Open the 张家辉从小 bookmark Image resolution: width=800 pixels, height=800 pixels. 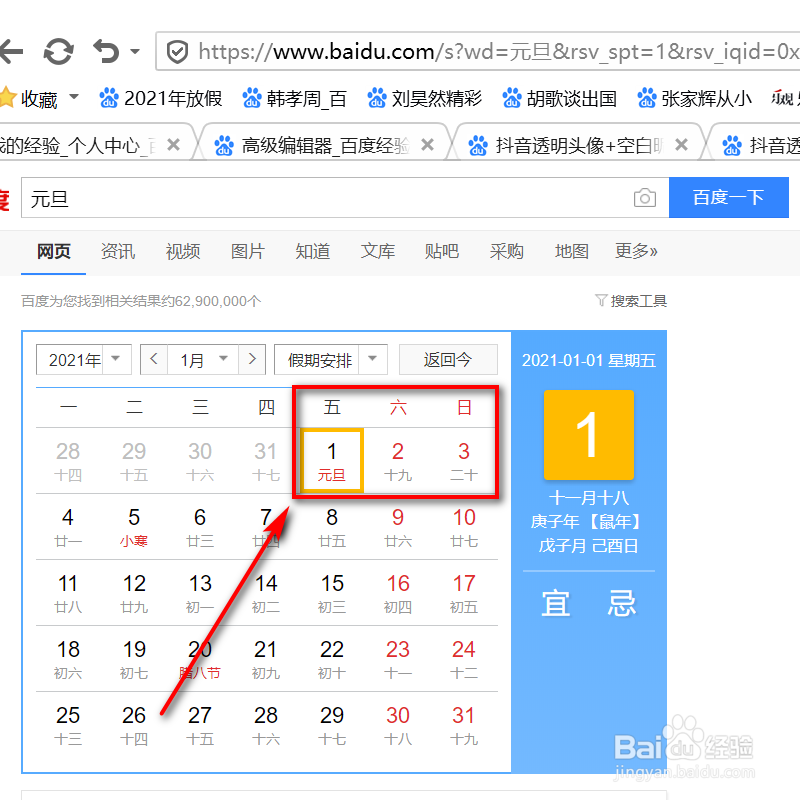[694, 98]
